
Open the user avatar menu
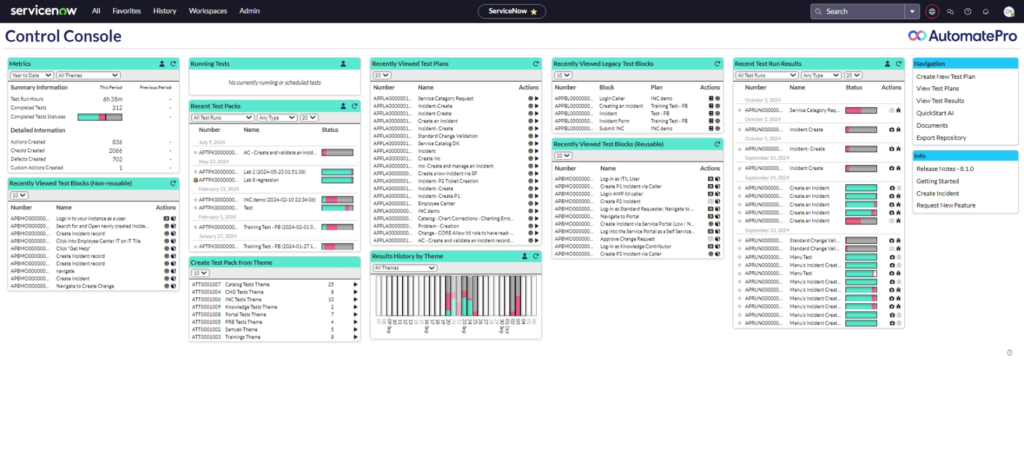point(1008,11)
